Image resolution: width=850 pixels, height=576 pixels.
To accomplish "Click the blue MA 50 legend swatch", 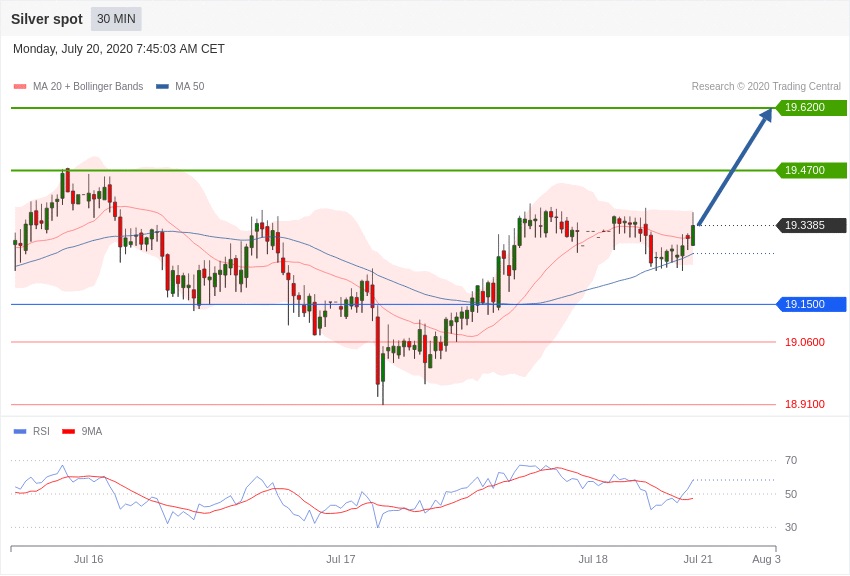I will (162, 87).
